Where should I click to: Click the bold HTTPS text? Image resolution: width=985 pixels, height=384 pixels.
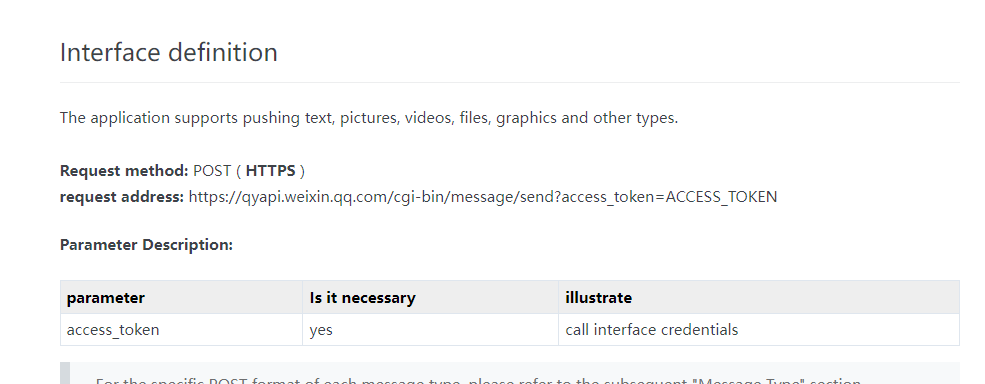click(x=270, y=171)
